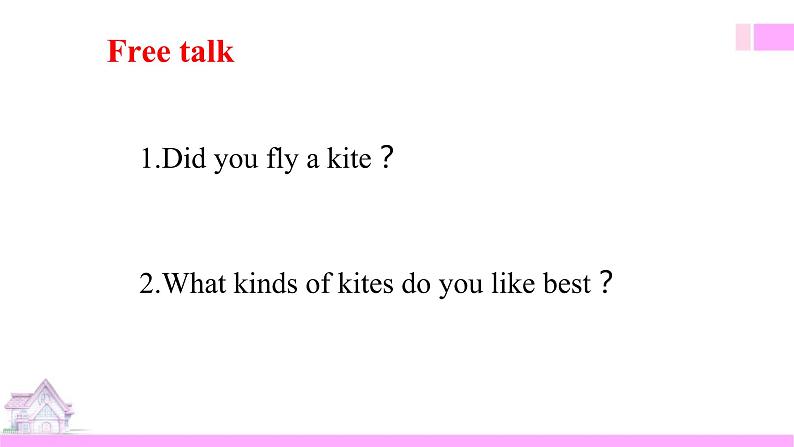The height and width of the screenshot is (447, 794).
Task: Select the bright pink rectangle decoration
Action: (x=774, y=37)
